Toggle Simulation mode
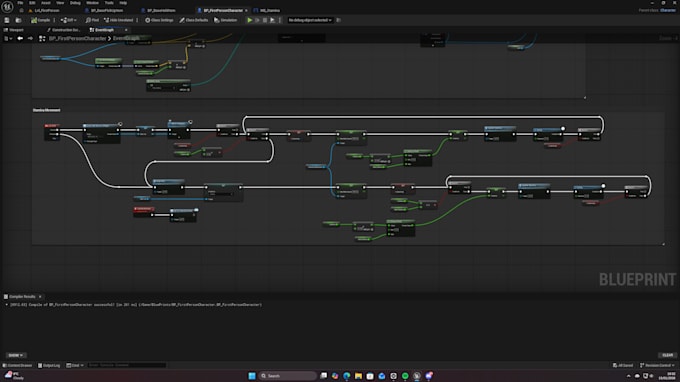Screen dimensions: 680x382 pyautogui.click(x=226, y=20)
